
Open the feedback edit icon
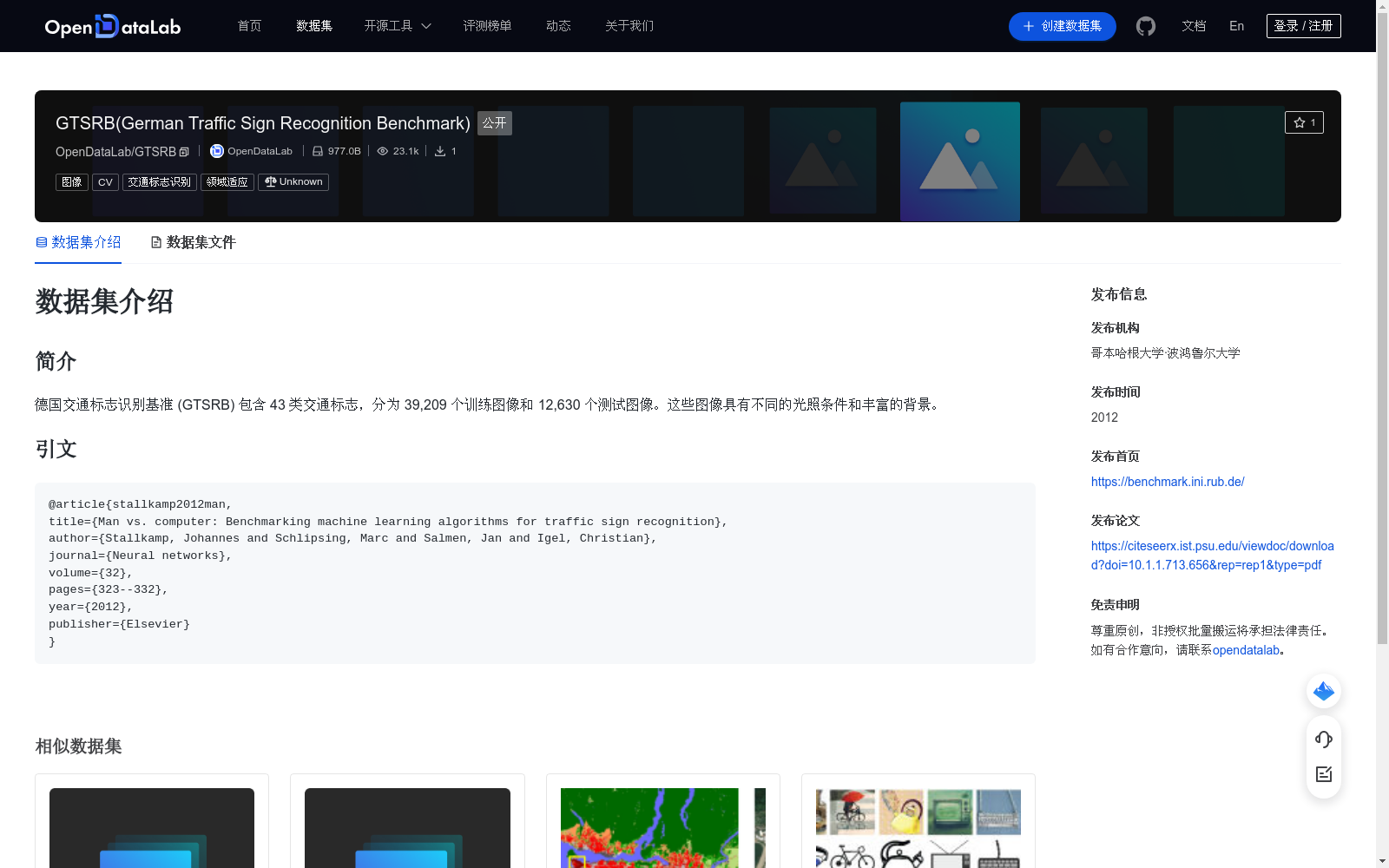pos(1324,774)
